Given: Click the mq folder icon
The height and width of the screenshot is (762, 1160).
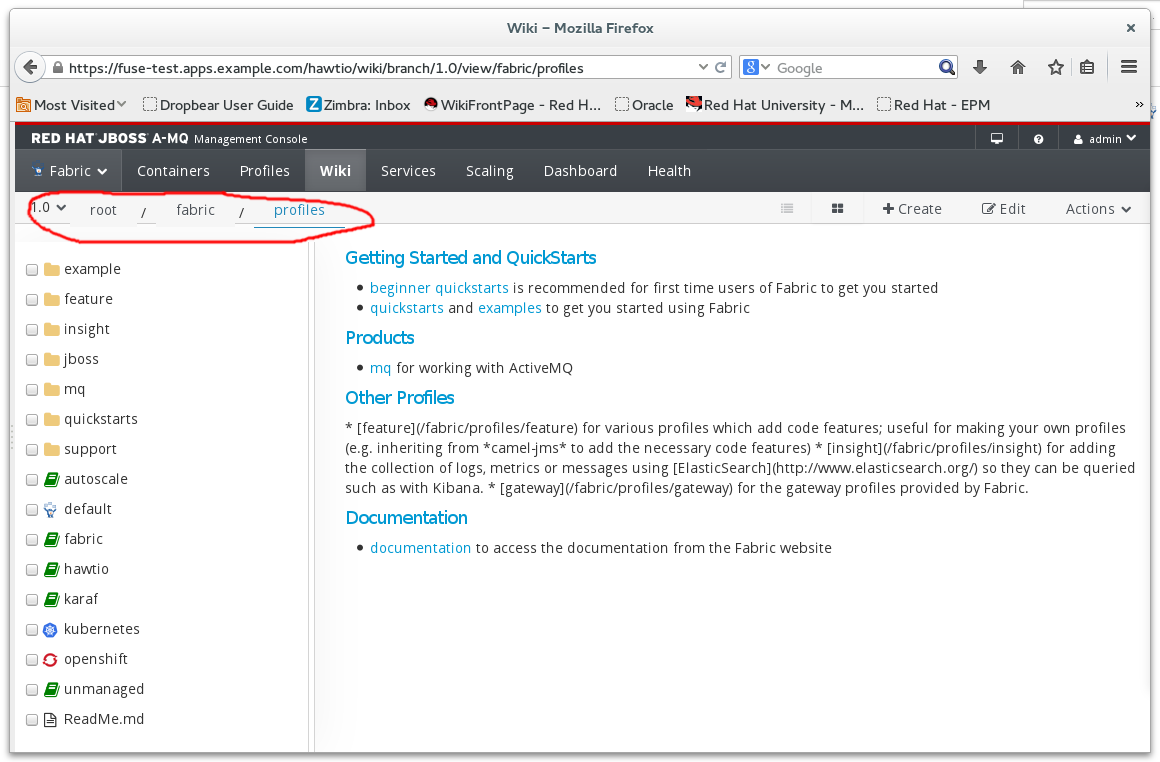Looking at the screenshot, I should 51,389.
